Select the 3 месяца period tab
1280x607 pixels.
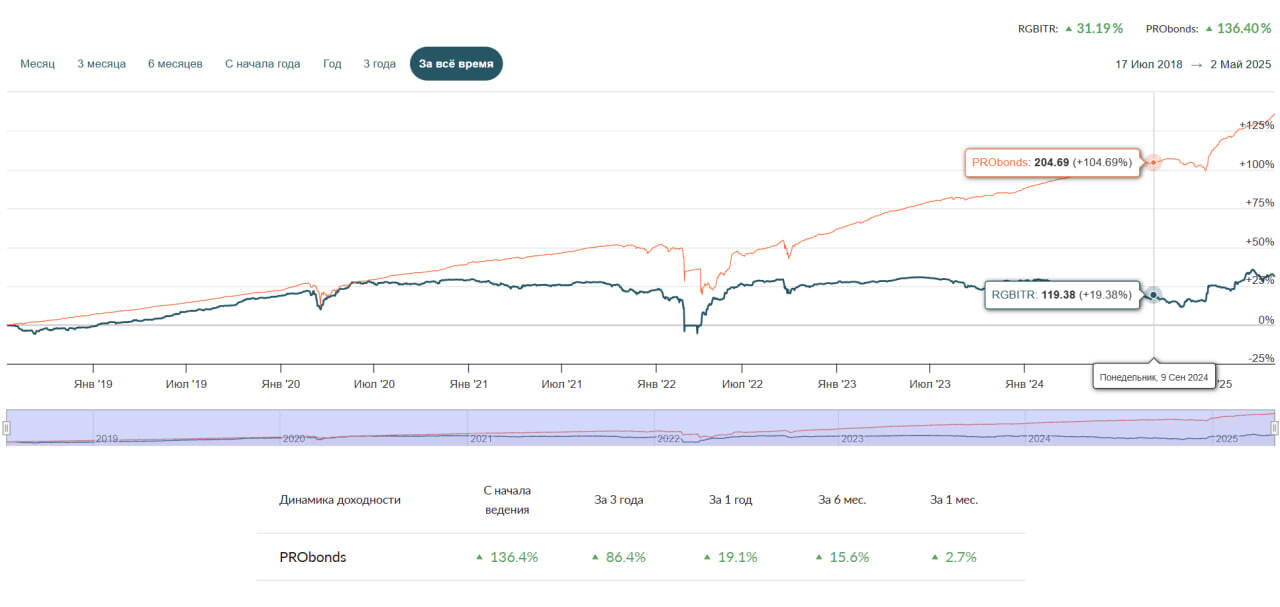tap(101, 64)
